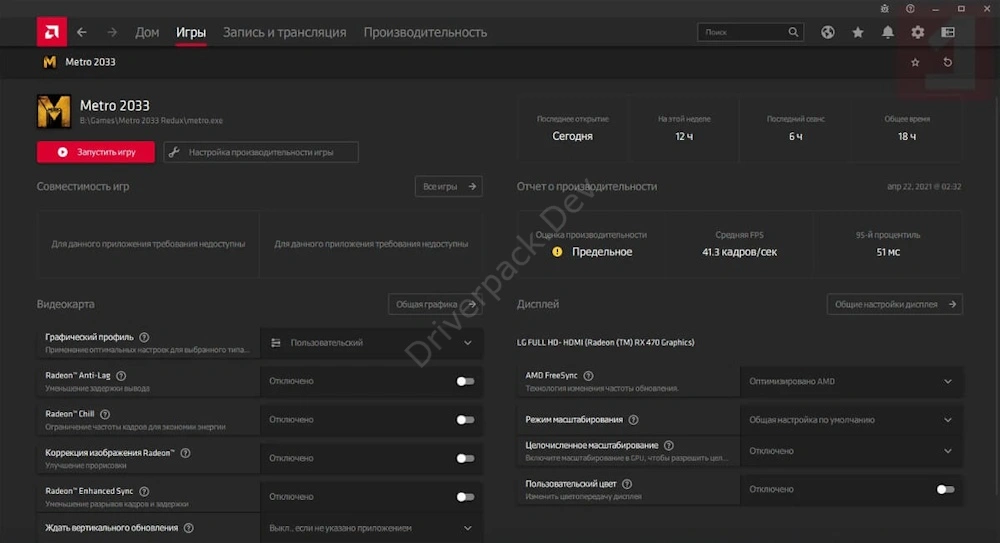Reset the Metro 2033 profile settings icon

(x=948, y=62)
